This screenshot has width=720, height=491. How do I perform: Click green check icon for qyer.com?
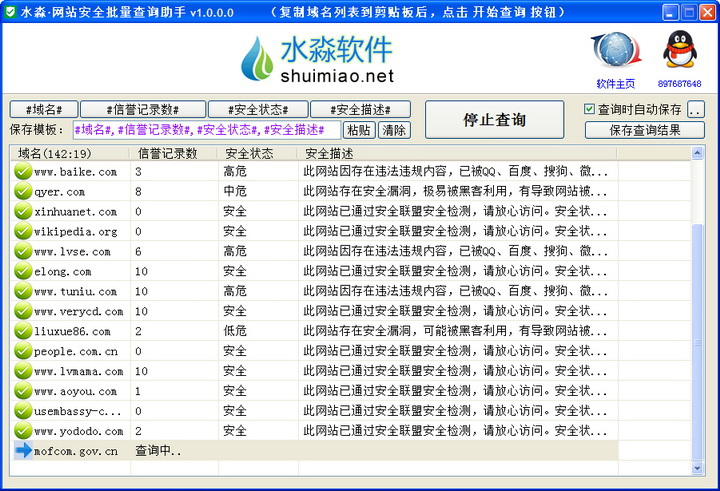[x=23, y=191]
